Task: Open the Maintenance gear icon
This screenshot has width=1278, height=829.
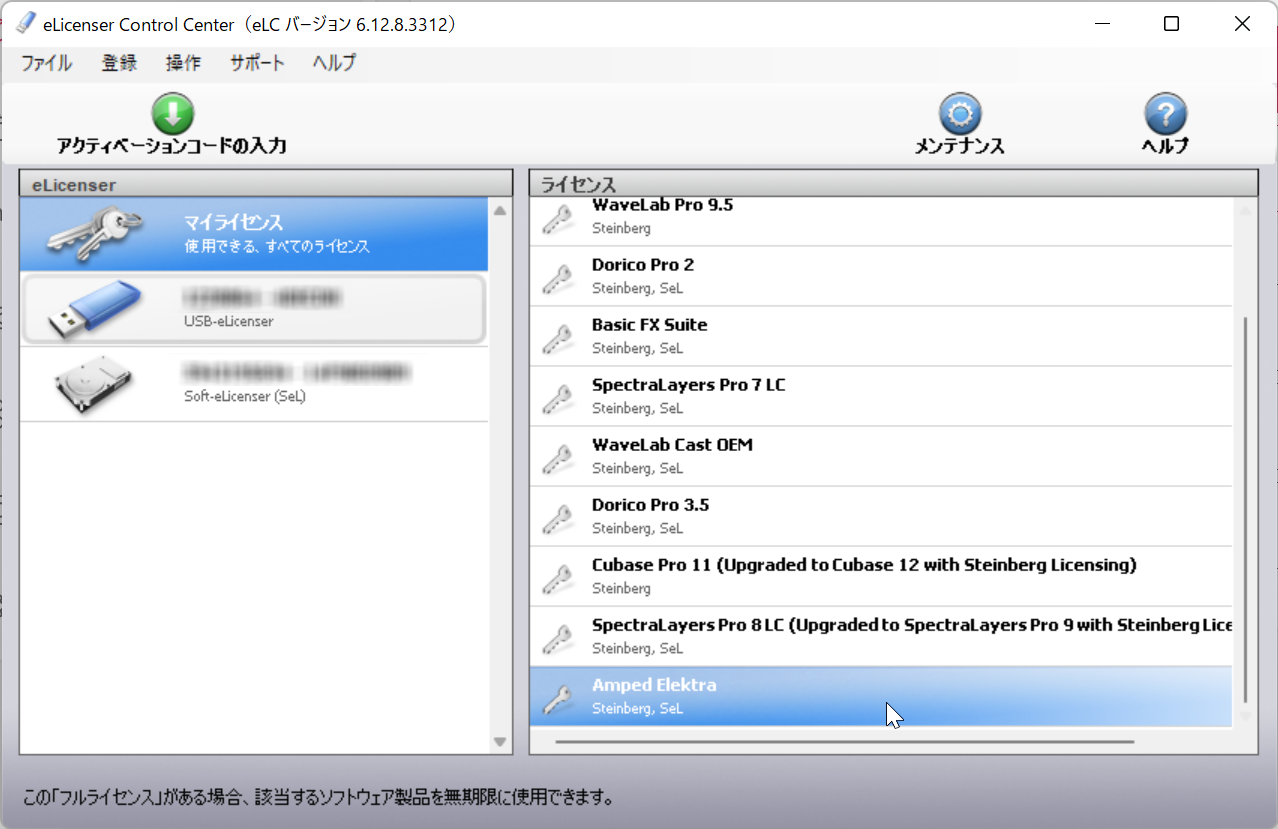Action: 960,114
